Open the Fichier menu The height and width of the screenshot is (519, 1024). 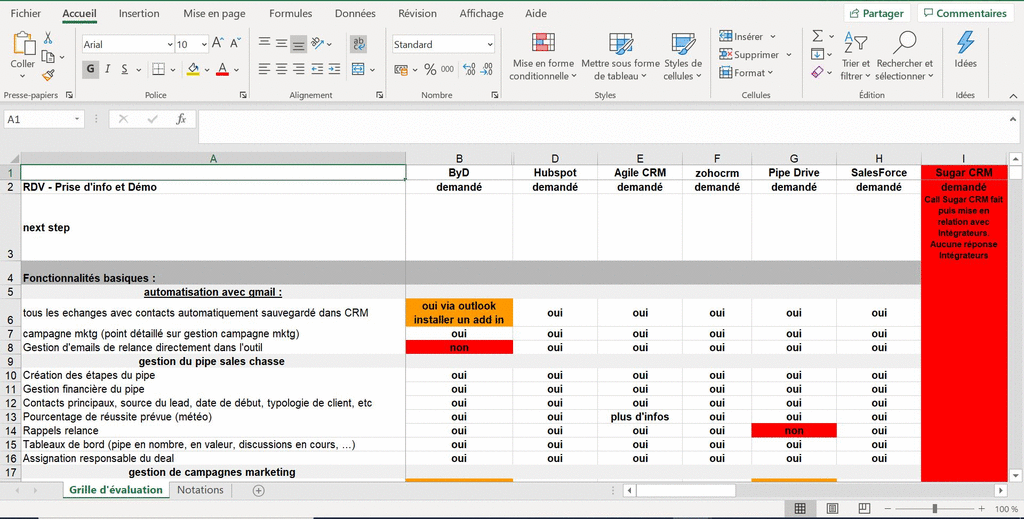(25, 13)
